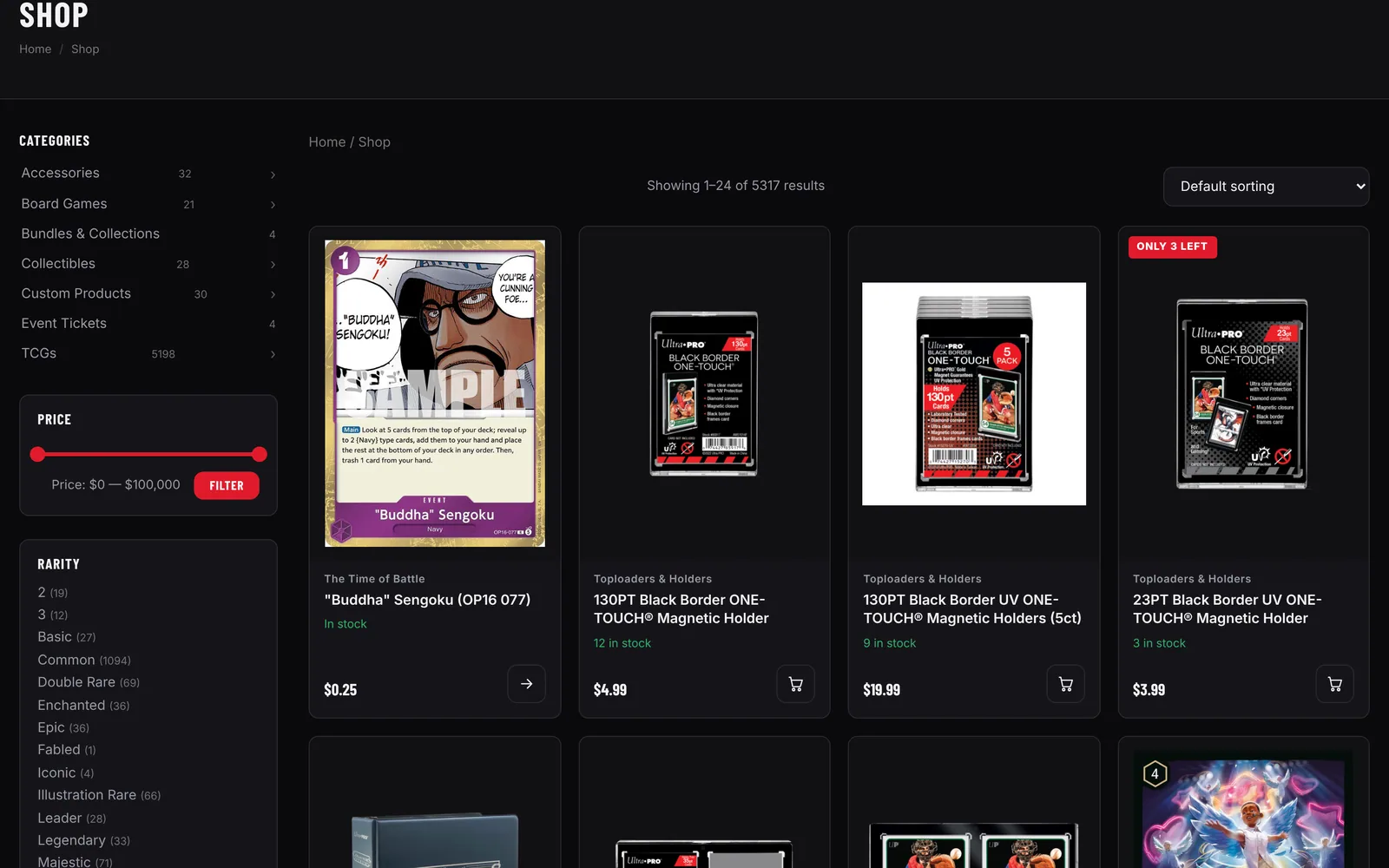This screenshot has height=868, width=1389.
Task: Add 130PT Black Border ONE-TOUCH holder to cart
Action: pos(795,684)
